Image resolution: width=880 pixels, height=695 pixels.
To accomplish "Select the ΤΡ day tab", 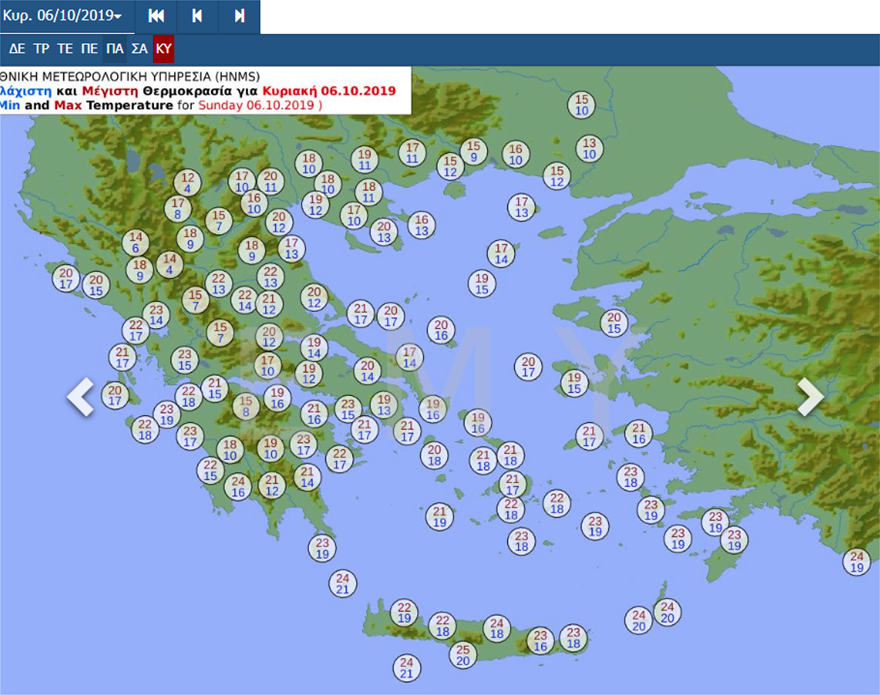I will tap(41, 48).
